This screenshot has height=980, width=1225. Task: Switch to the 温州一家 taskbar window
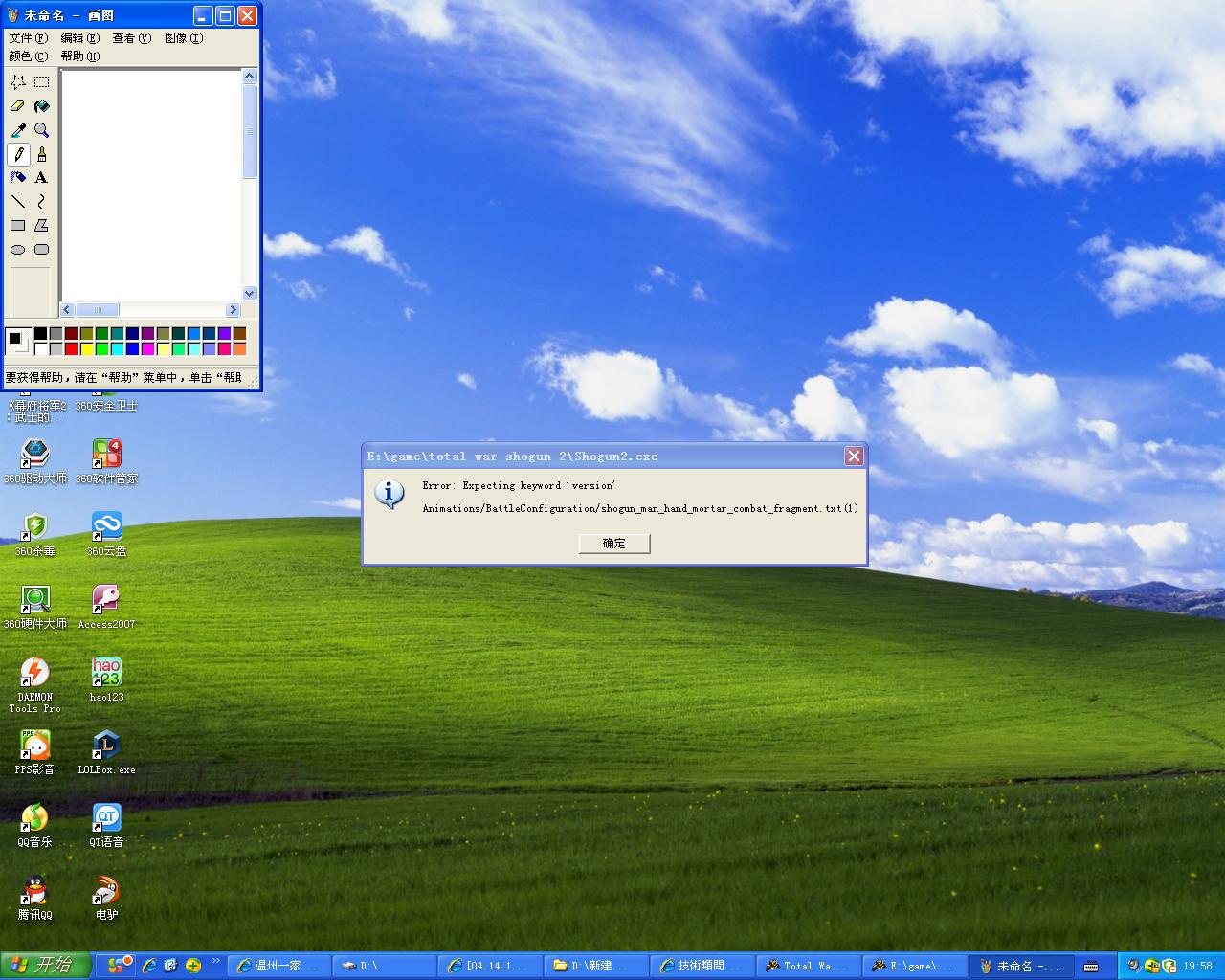(x=279, y=966)
